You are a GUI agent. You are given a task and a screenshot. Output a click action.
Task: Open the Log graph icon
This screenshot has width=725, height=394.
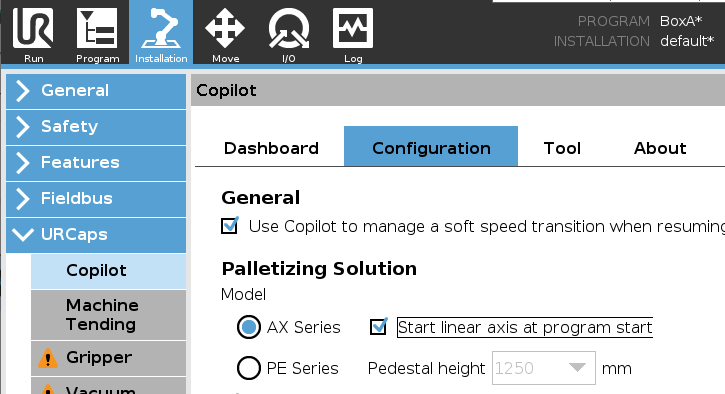(353, 28)
